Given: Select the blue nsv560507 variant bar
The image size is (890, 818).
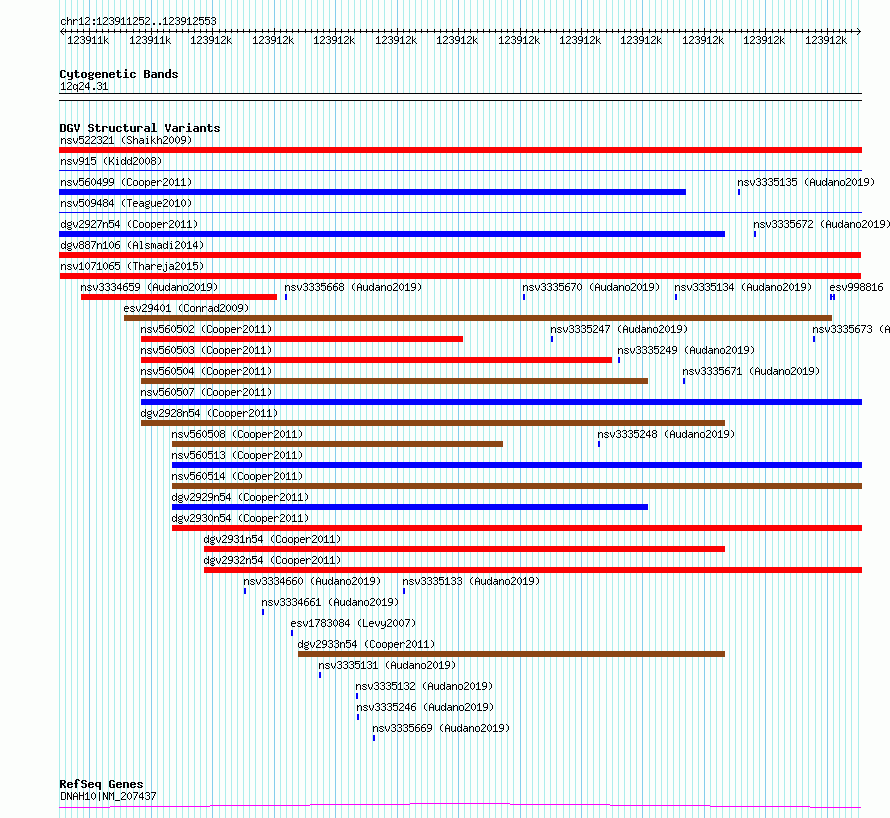Looking at the screenshot, I should tap(501, 402).
